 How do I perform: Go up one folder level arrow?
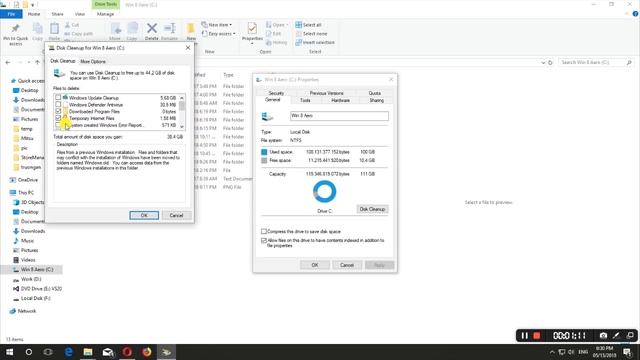38,62
